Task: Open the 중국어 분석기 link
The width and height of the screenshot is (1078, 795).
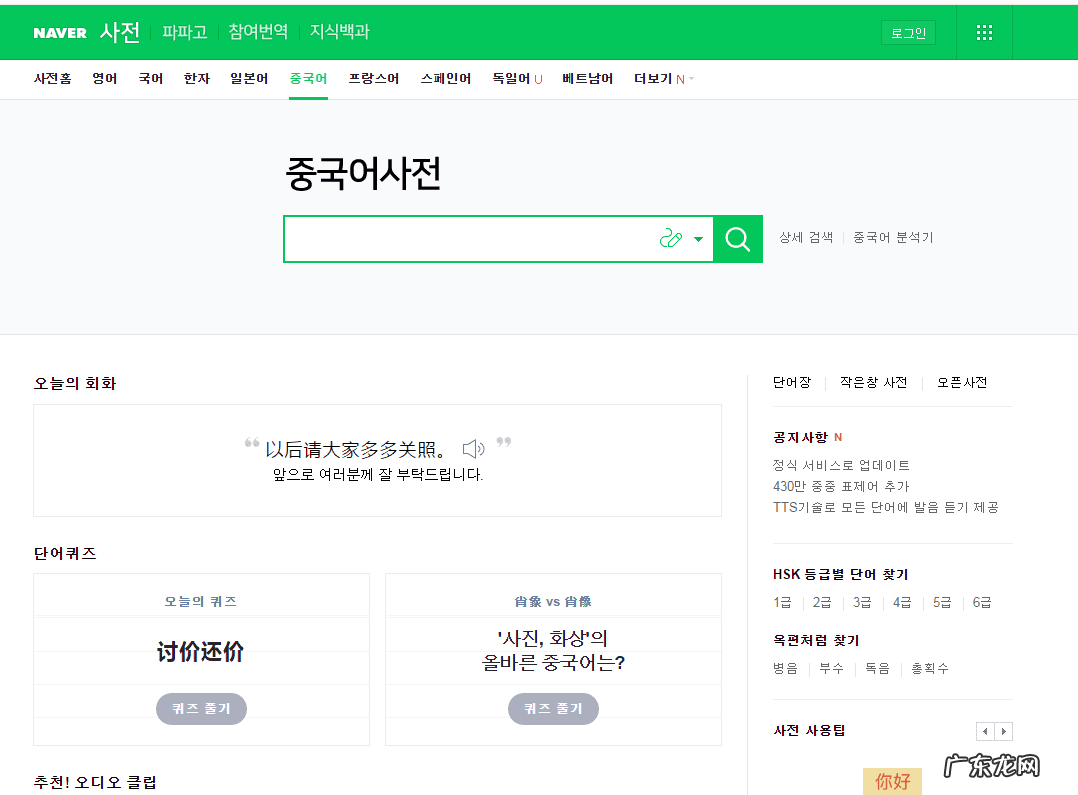Action: tap(892, 238)
